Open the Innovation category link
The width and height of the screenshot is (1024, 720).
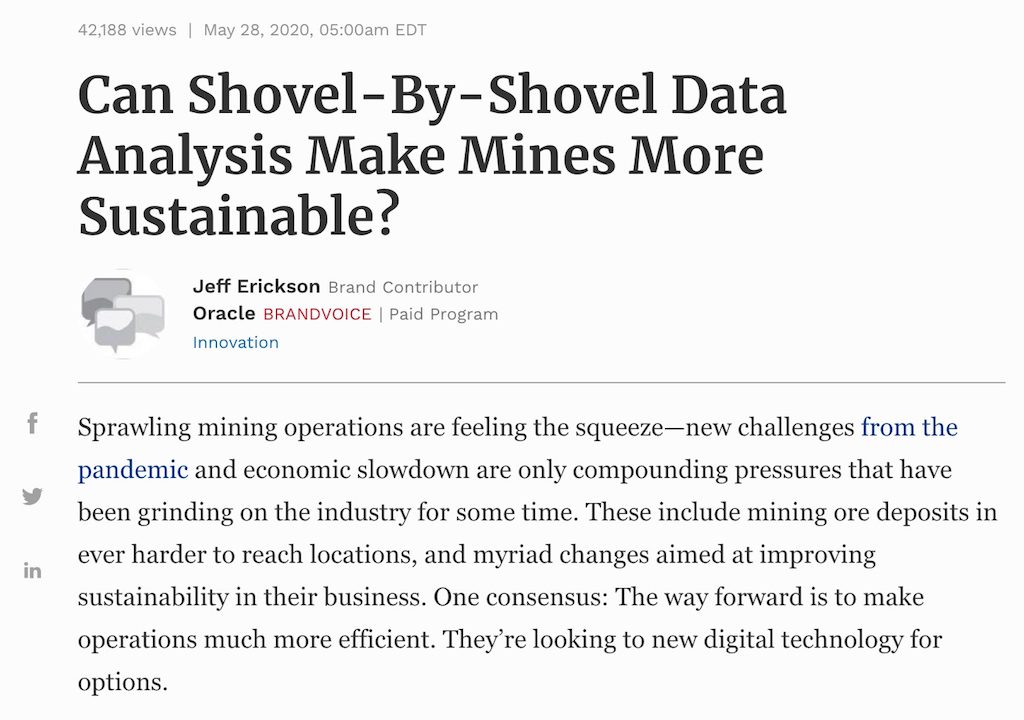[x=235, y=342]
